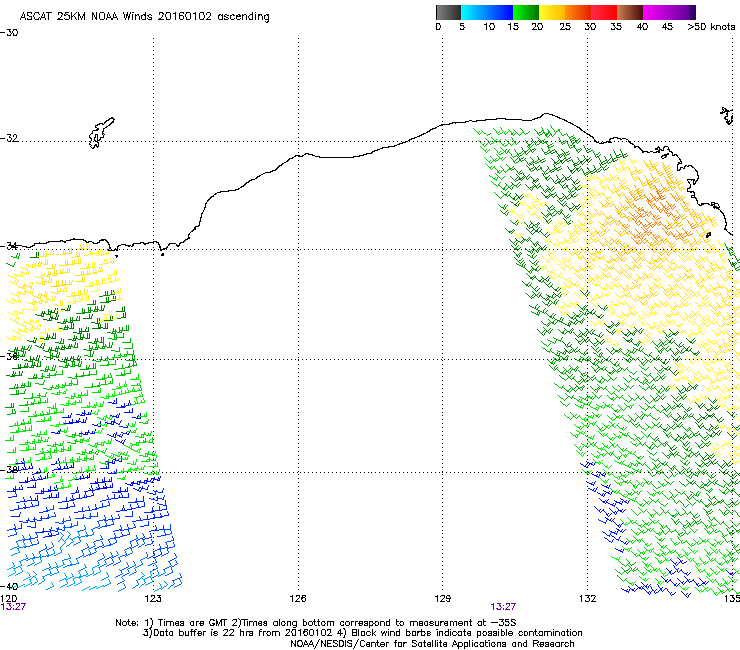Viewport: 740px width, 650px height.
Task: Click the '-40' latitude axis label
Action: [x=9, y=586]
